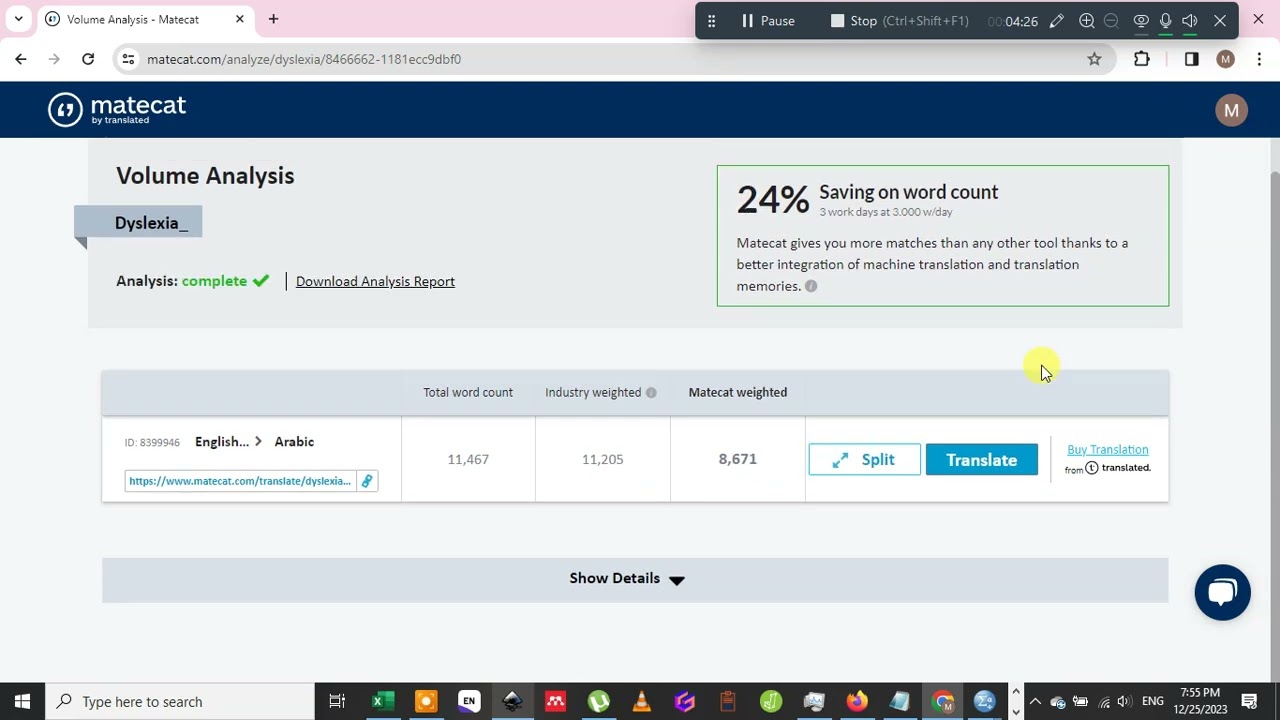
Task: Click the Chrome profile avatar
Action: click(1225, 59)
